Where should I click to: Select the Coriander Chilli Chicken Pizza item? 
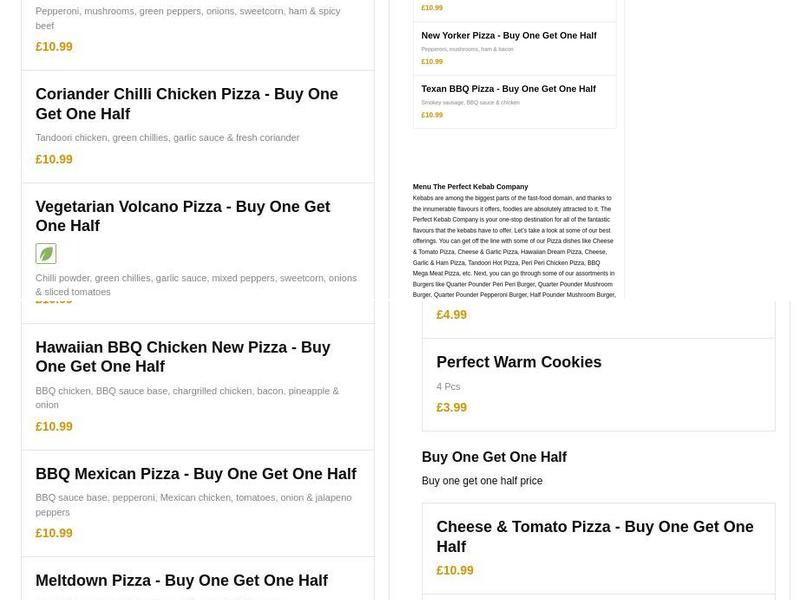point(186,103)
